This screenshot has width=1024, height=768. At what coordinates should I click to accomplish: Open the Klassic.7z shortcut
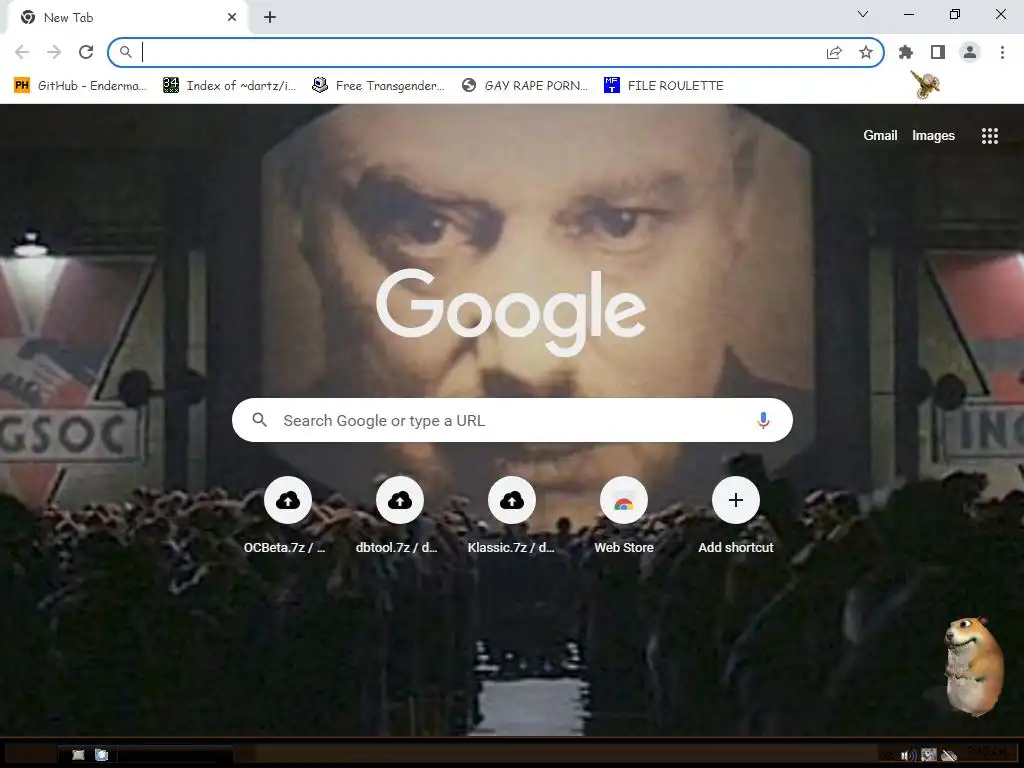click(511, 516)
